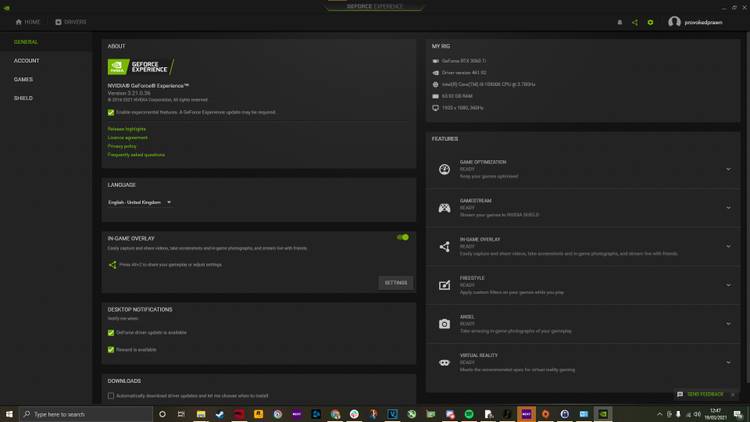Open the Release highlights link
The height and width of the screenshot is (422, 750).
coord(127,129)
